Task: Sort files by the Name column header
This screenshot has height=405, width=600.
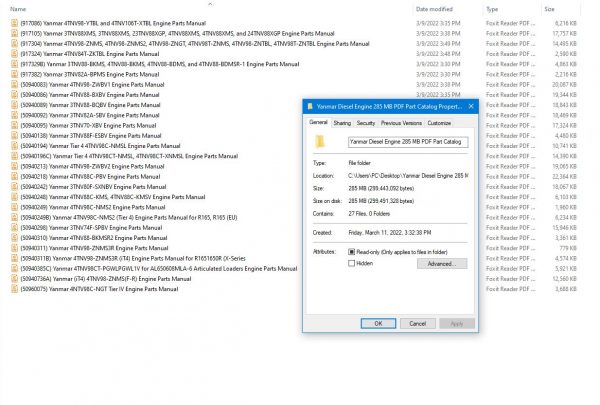Action: pyautogui.click(x=18, y=9)
